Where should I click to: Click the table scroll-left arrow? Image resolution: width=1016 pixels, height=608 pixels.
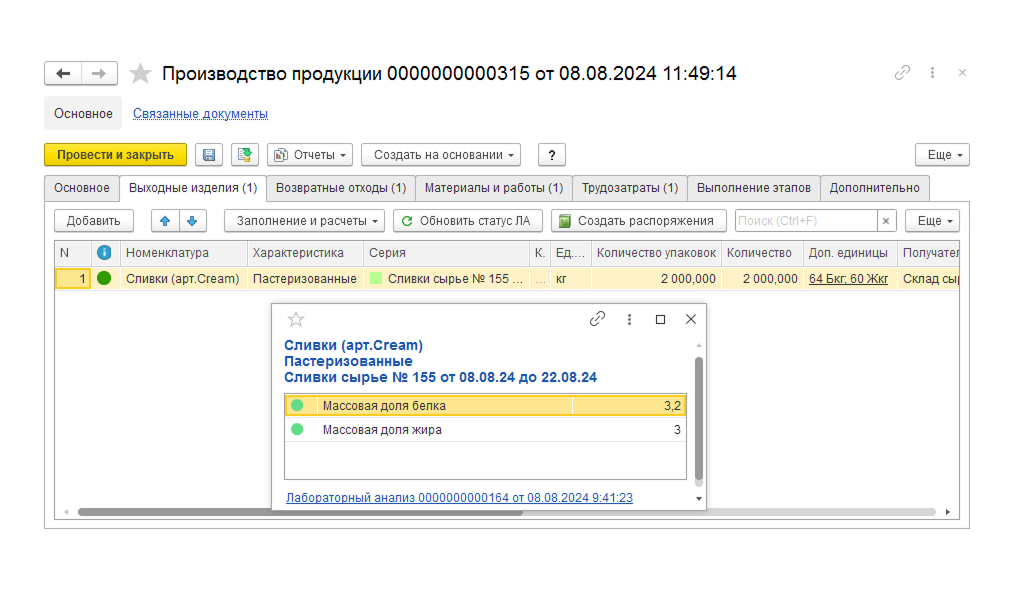[x=66, y=512]
